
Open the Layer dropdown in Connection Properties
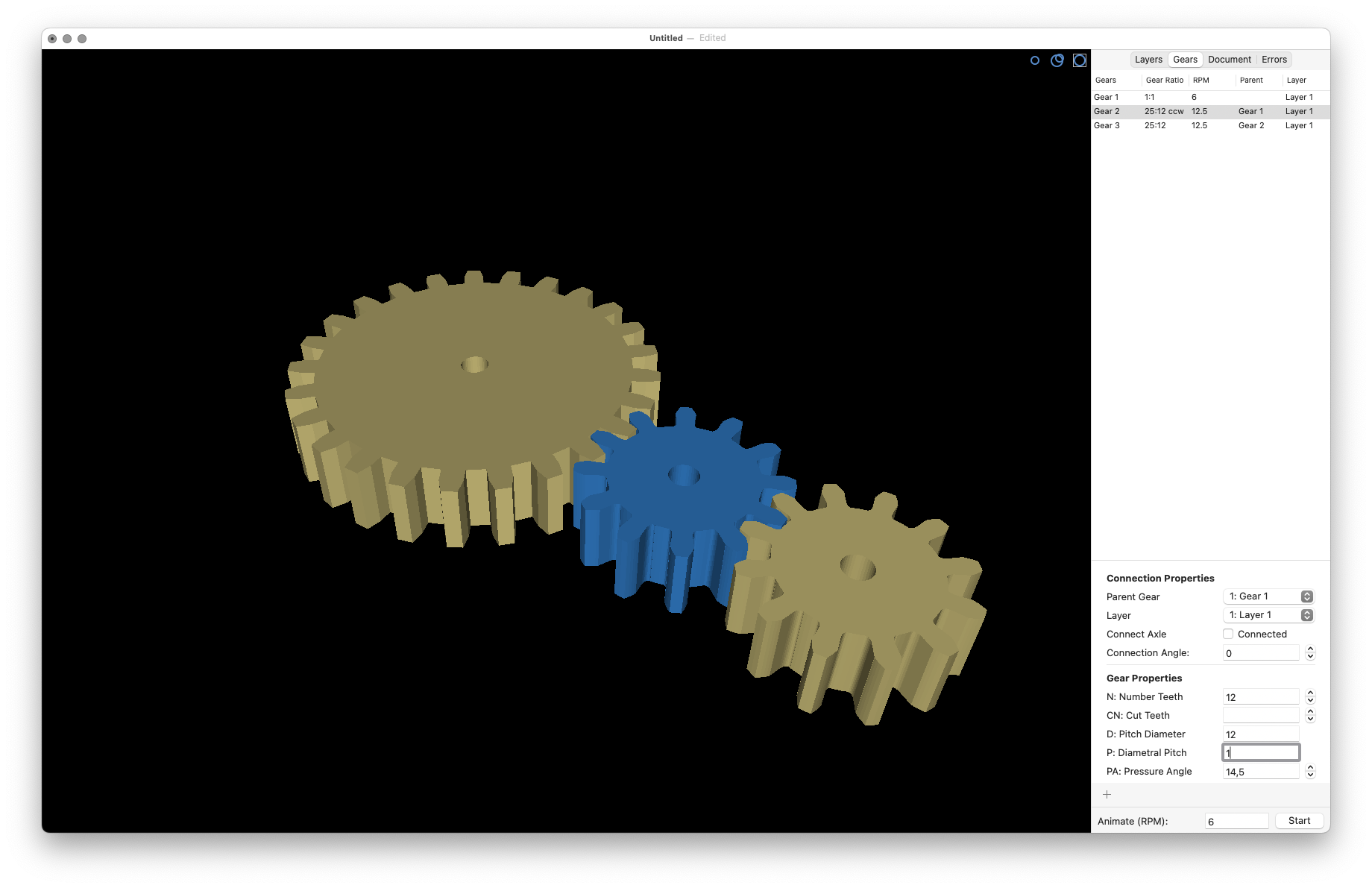pos(1268,615)
